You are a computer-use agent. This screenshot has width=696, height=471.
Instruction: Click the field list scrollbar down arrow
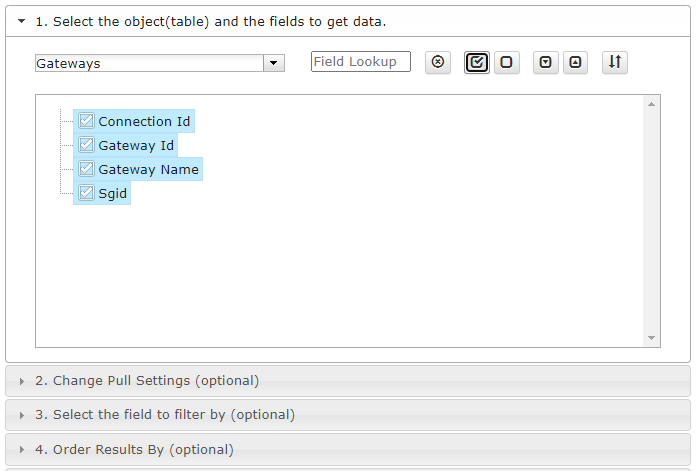pyautogui.click(x=651, y=338)
